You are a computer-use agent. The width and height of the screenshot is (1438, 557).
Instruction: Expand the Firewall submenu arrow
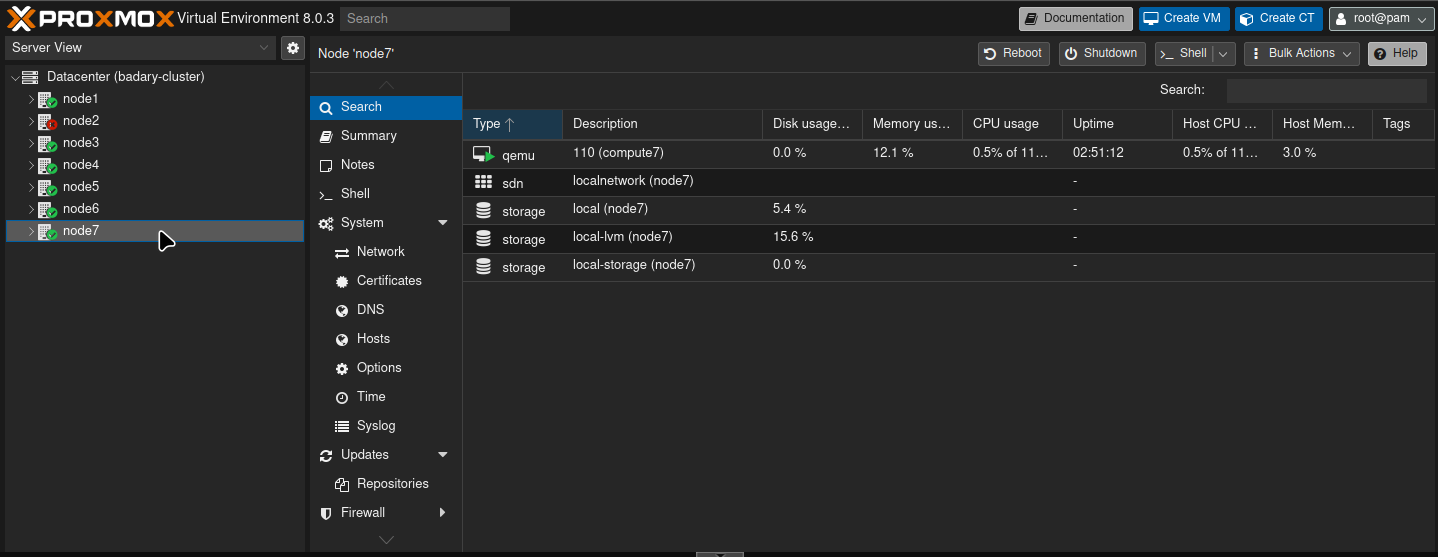(x=443, y=513)
